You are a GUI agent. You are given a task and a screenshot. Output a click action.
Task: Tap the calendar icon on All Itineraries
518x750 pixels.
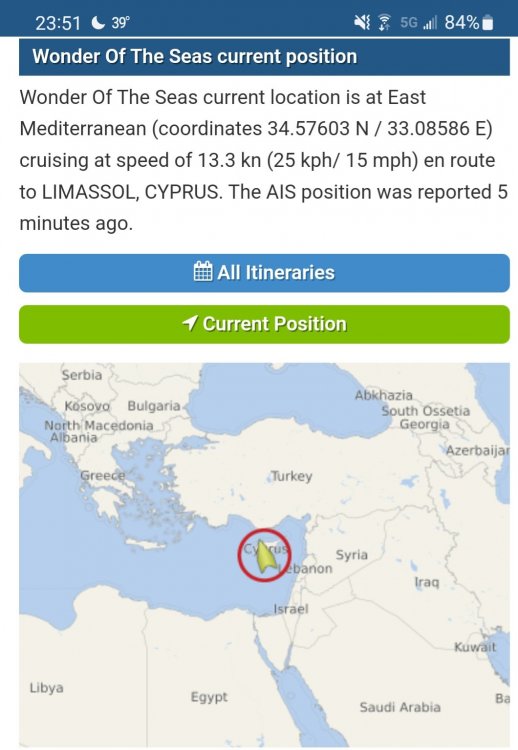click(203, 272)
